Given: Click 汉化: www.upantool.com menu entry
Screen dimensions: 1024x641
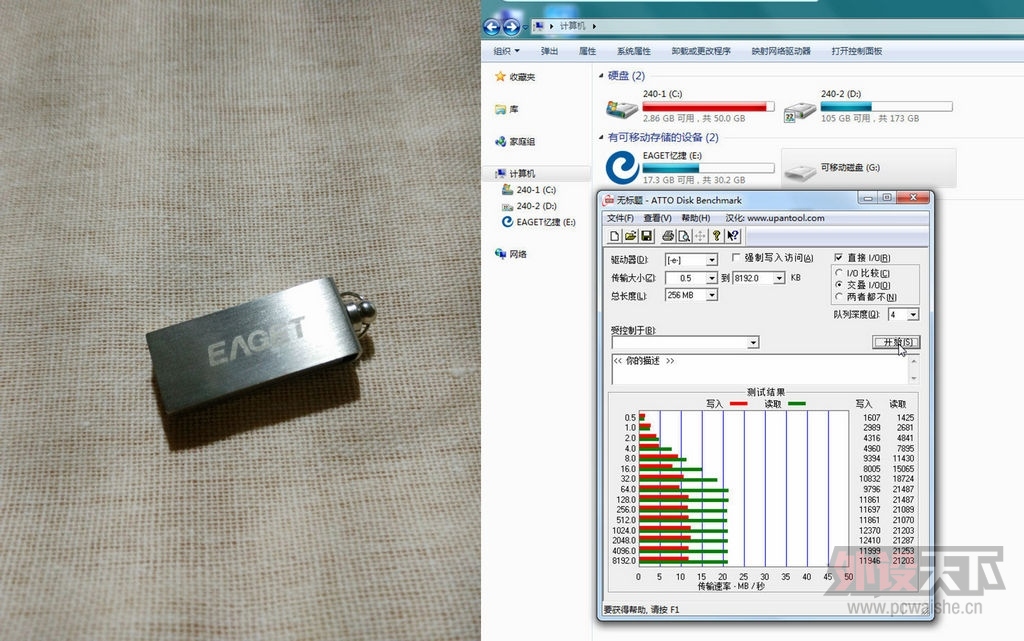Looking at the screenshot, I should (775, 218).
